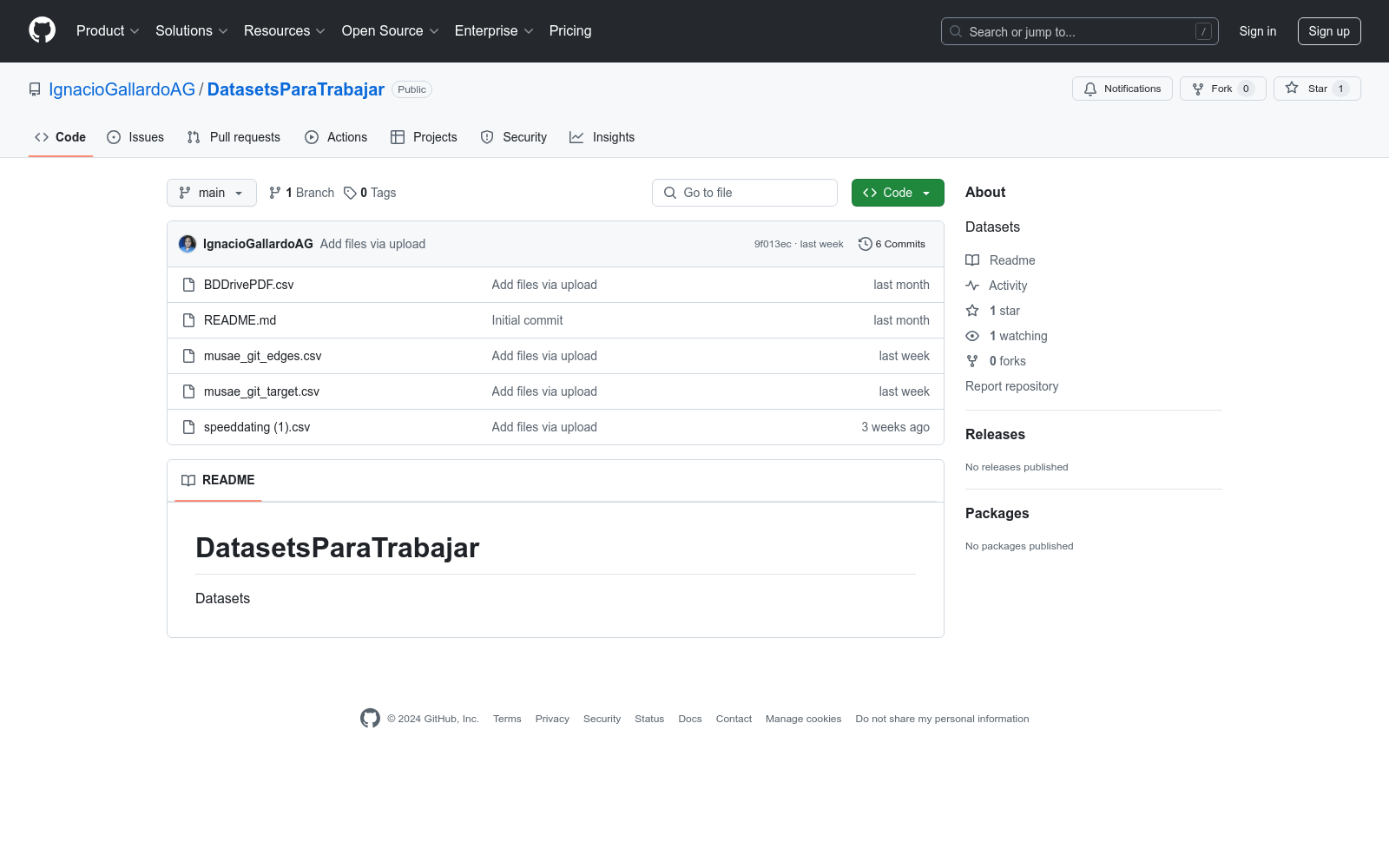Click the file icon for README.md
Viewport: 1389px width, 868px height.
coord(188,320)
